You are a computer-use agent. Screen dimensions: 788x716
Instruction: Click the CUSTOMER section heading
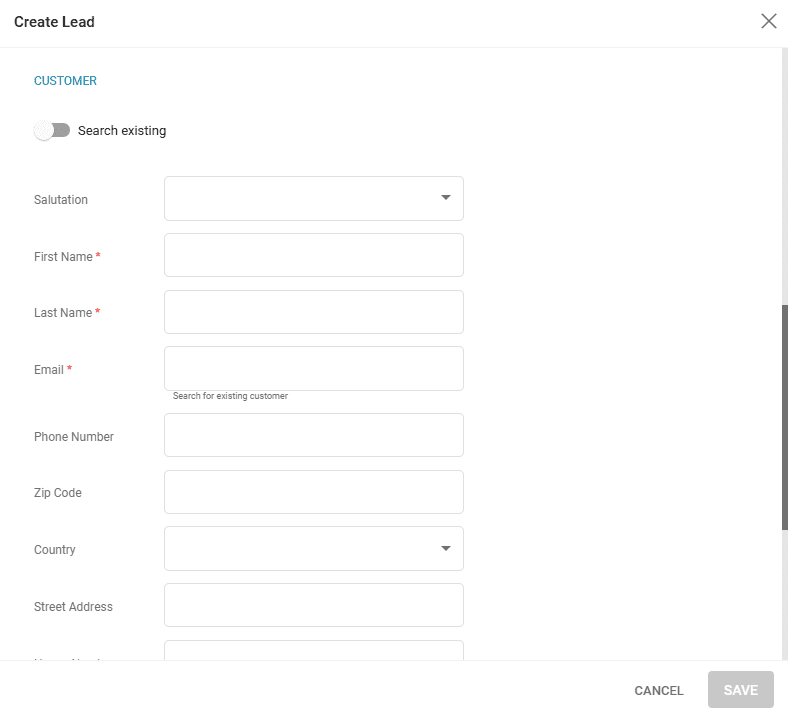(65, 81)
